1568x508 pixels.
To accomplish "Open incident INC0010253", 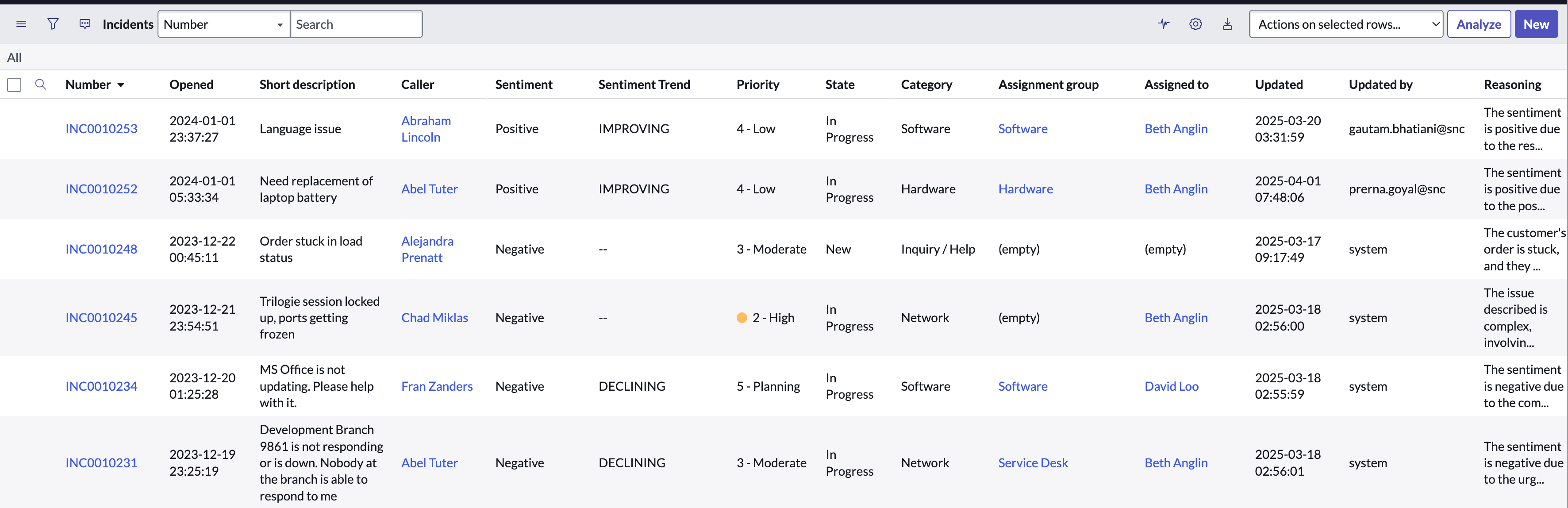I will (x=101, y=129).
